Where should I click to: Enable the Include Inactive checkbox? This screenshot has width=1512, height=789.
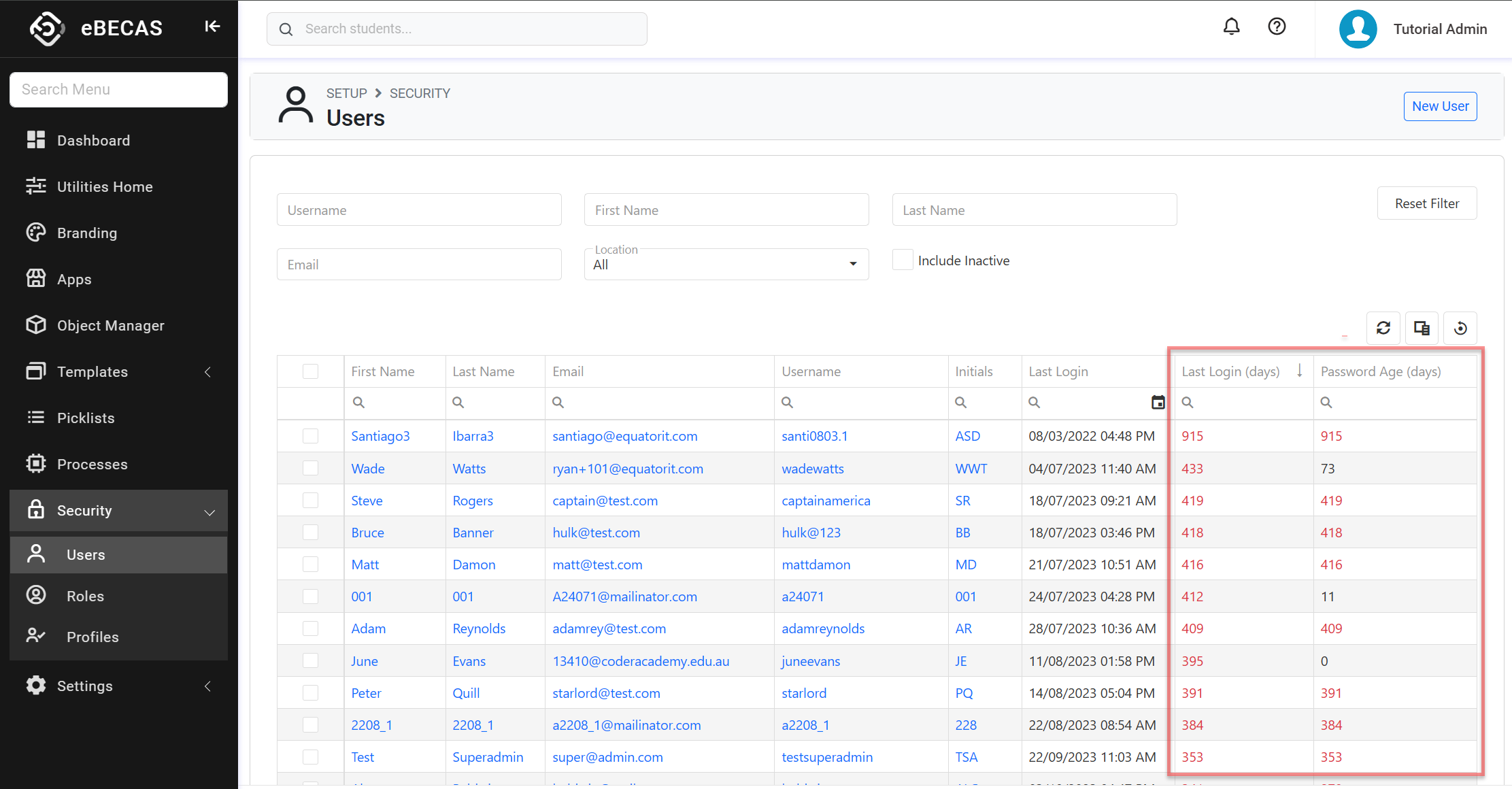pyautogui.click(x=903, y=260)
